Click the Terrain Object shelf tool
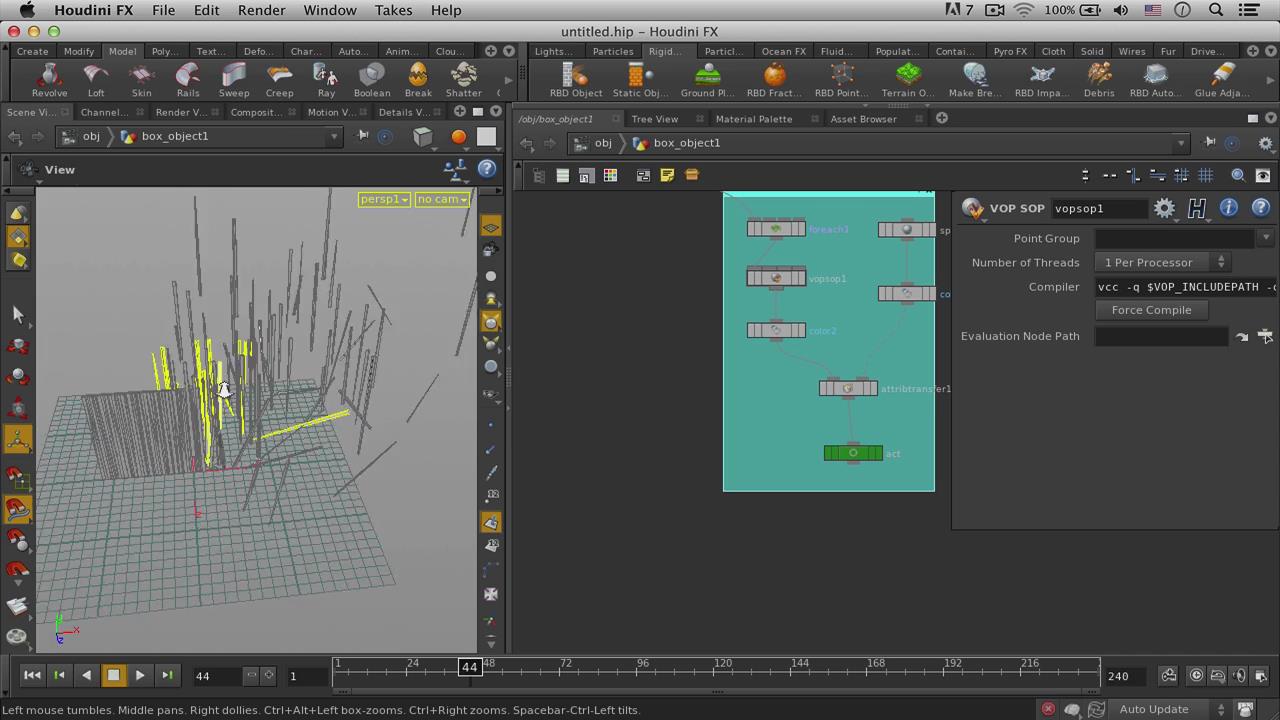Image resolution: width=1280 pixels, height=720 pixels. click(908, 80)
